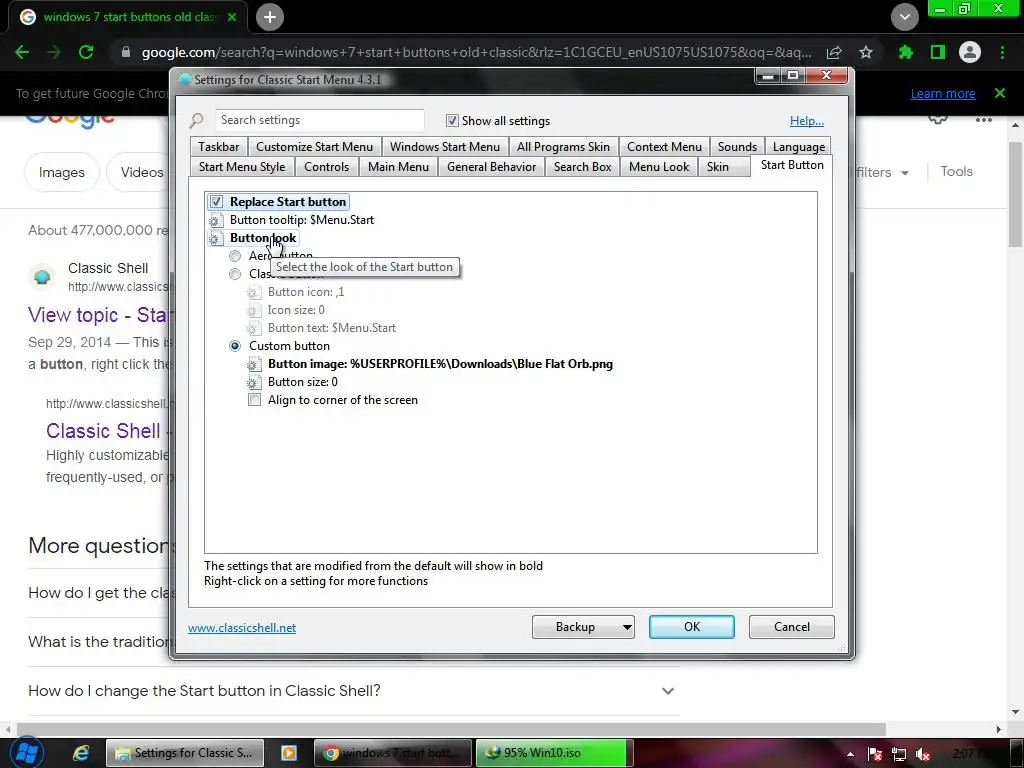Expand 'How do I change the Start button' question
1024x768 pixels.
click(x=667, y=691)
